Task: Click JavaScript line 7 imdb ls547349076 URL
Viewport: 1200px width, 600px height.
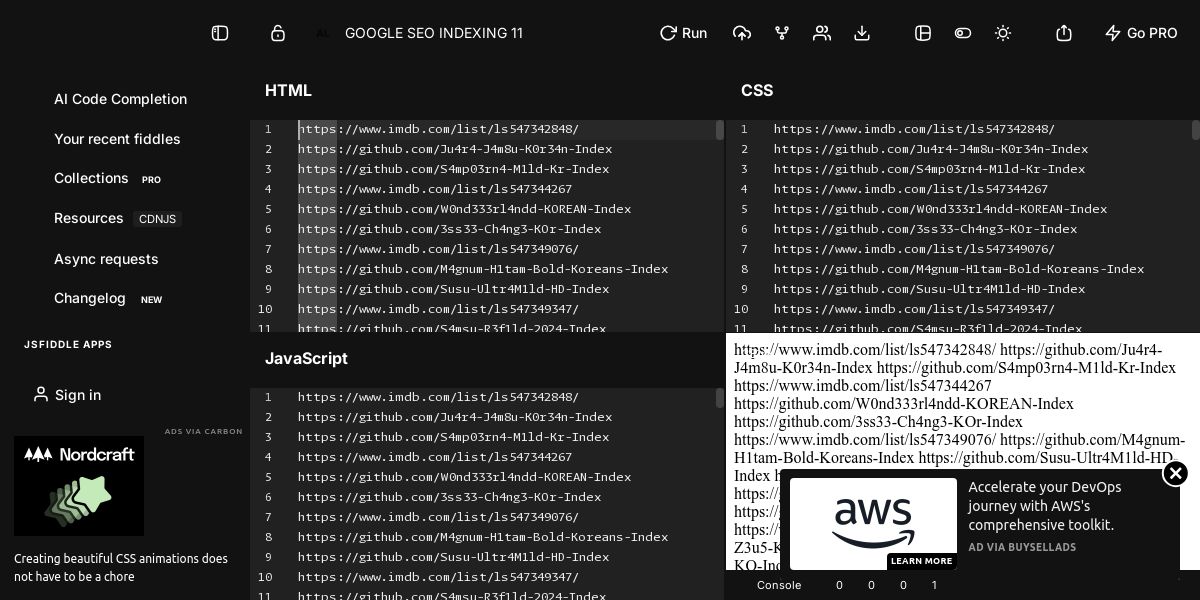Action: point(438,517)
